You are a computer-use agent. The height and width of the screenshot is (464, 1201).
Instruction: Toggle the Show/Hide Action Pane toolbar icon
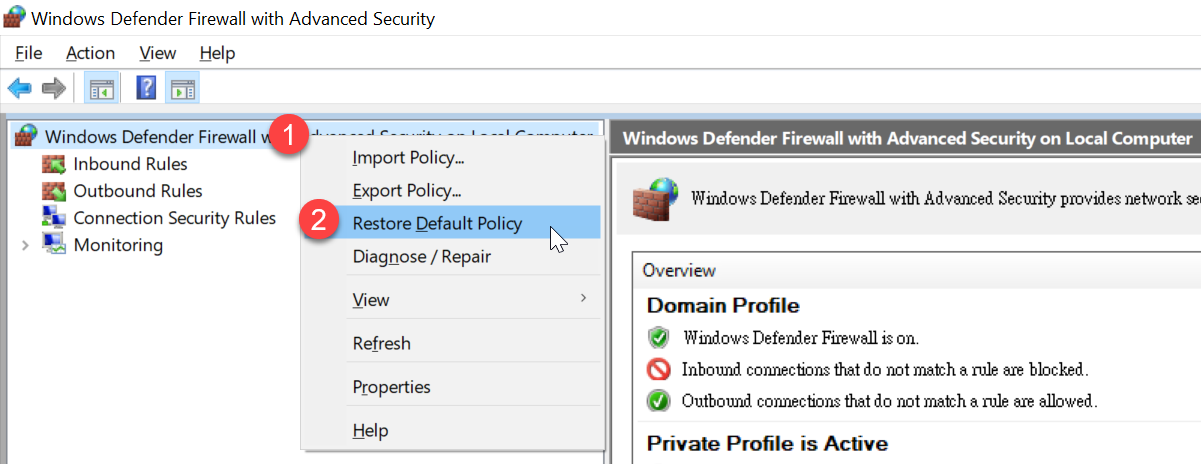(x=183, y=88)
